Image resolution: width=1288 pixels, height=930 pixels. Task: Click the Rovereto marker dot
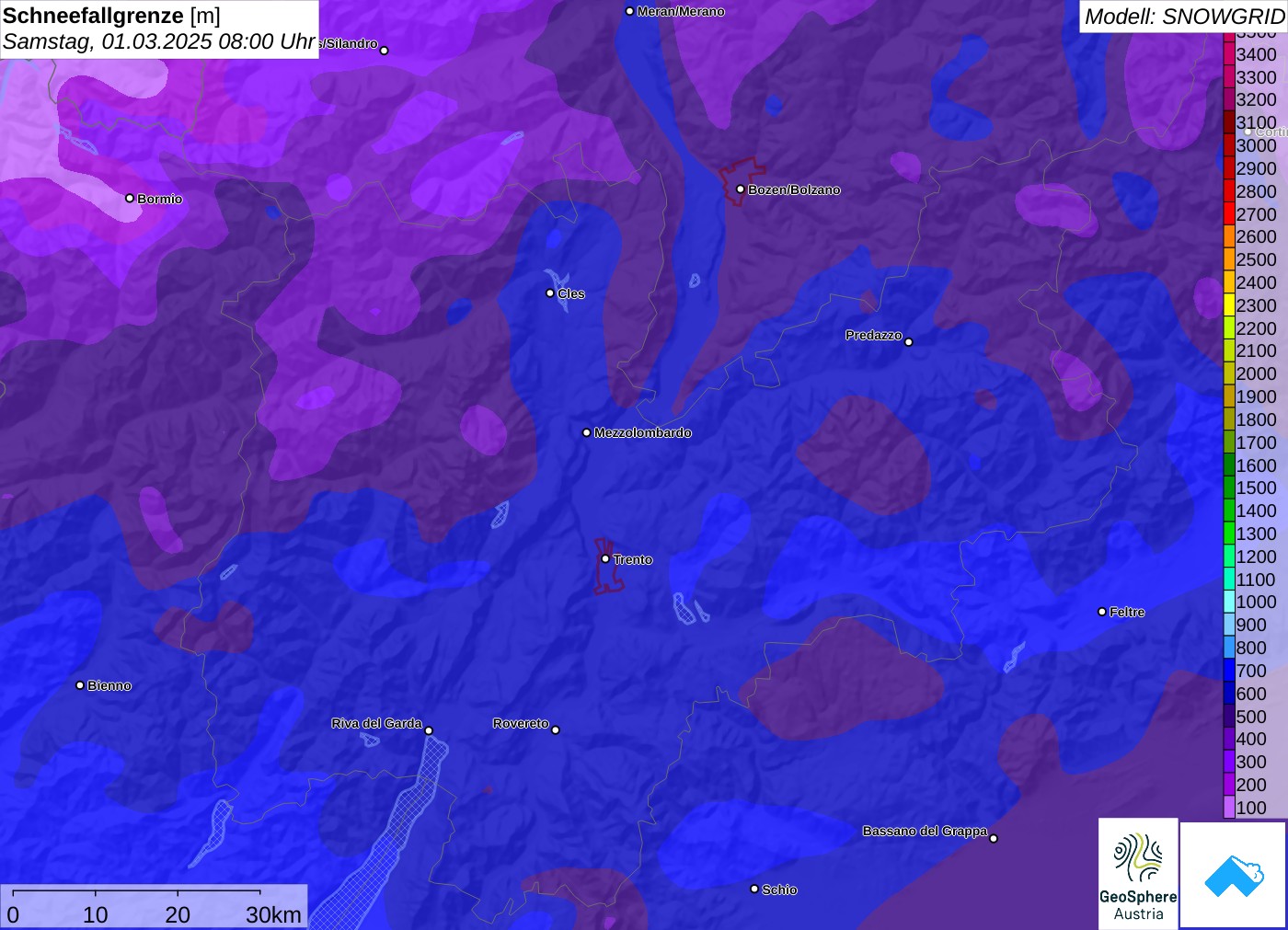[556, 730]
